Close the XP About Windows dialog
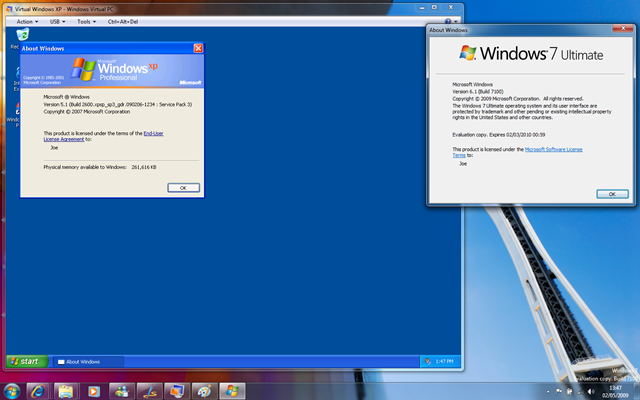640x400 pixels. click(x=198, y=48)
